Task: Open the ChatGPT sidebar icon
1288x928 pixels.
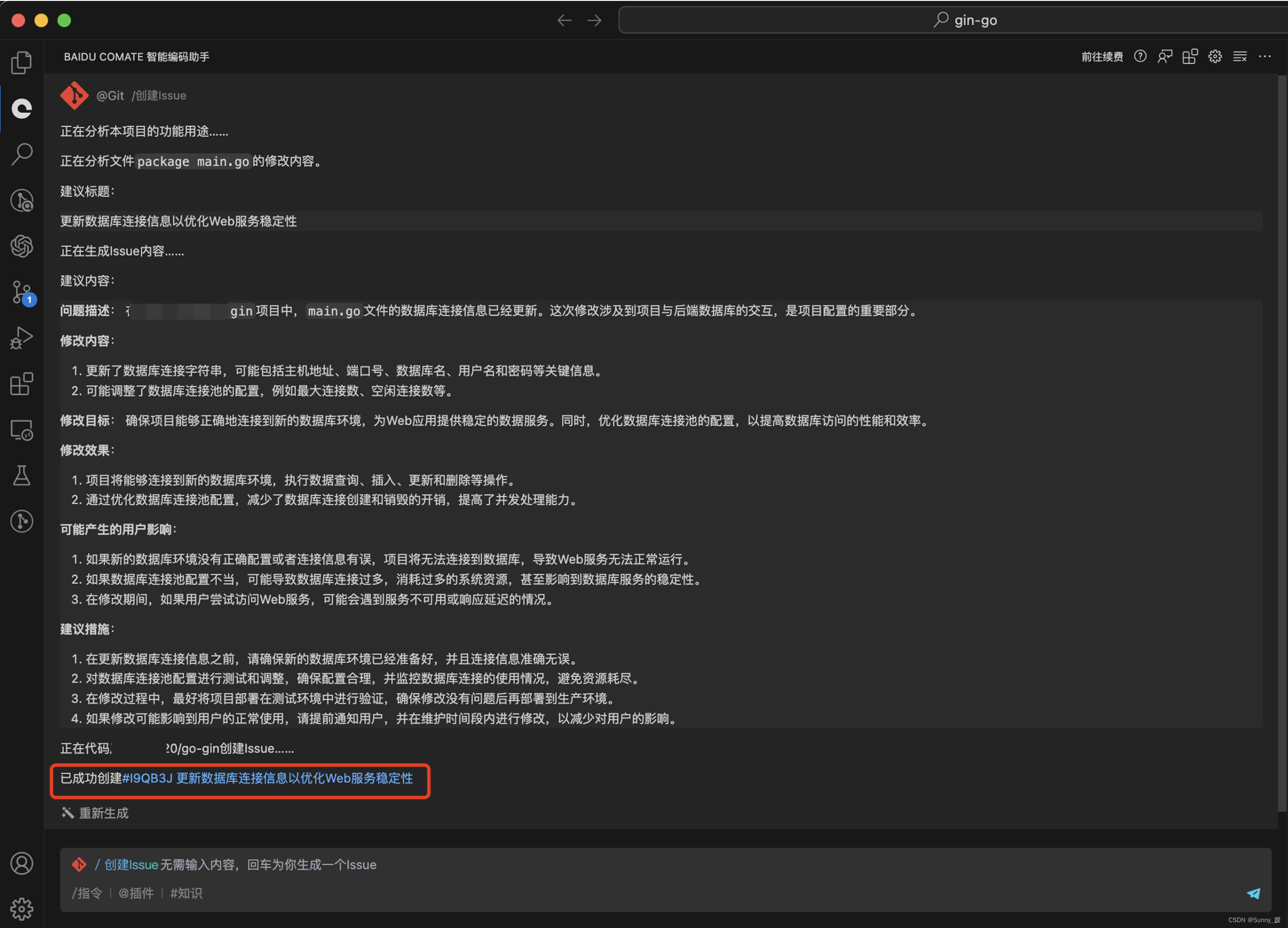Action: tap(21, 246)
